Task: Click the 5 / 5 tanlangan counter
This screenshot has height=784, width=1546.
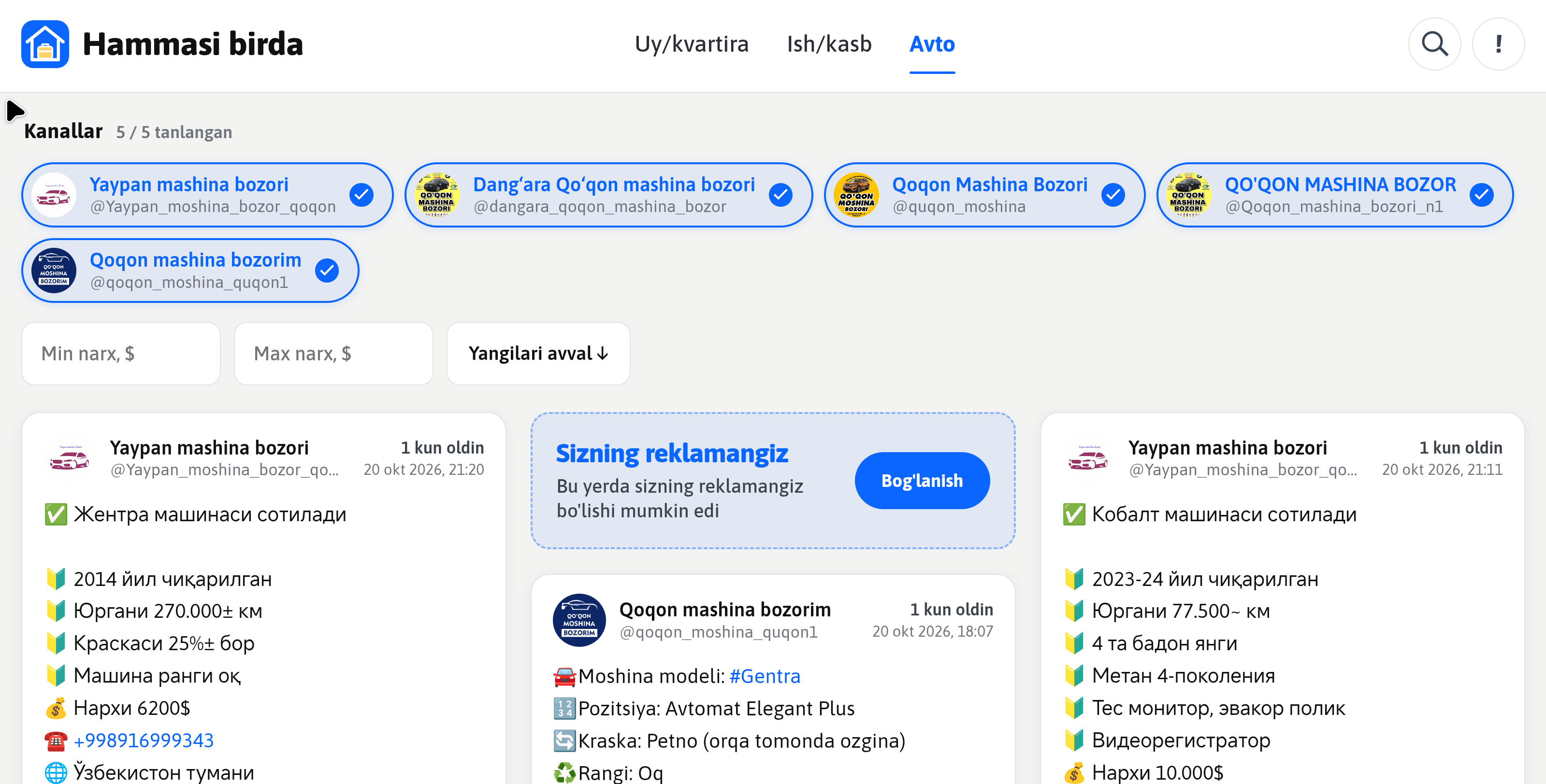Action: (174, 132)
